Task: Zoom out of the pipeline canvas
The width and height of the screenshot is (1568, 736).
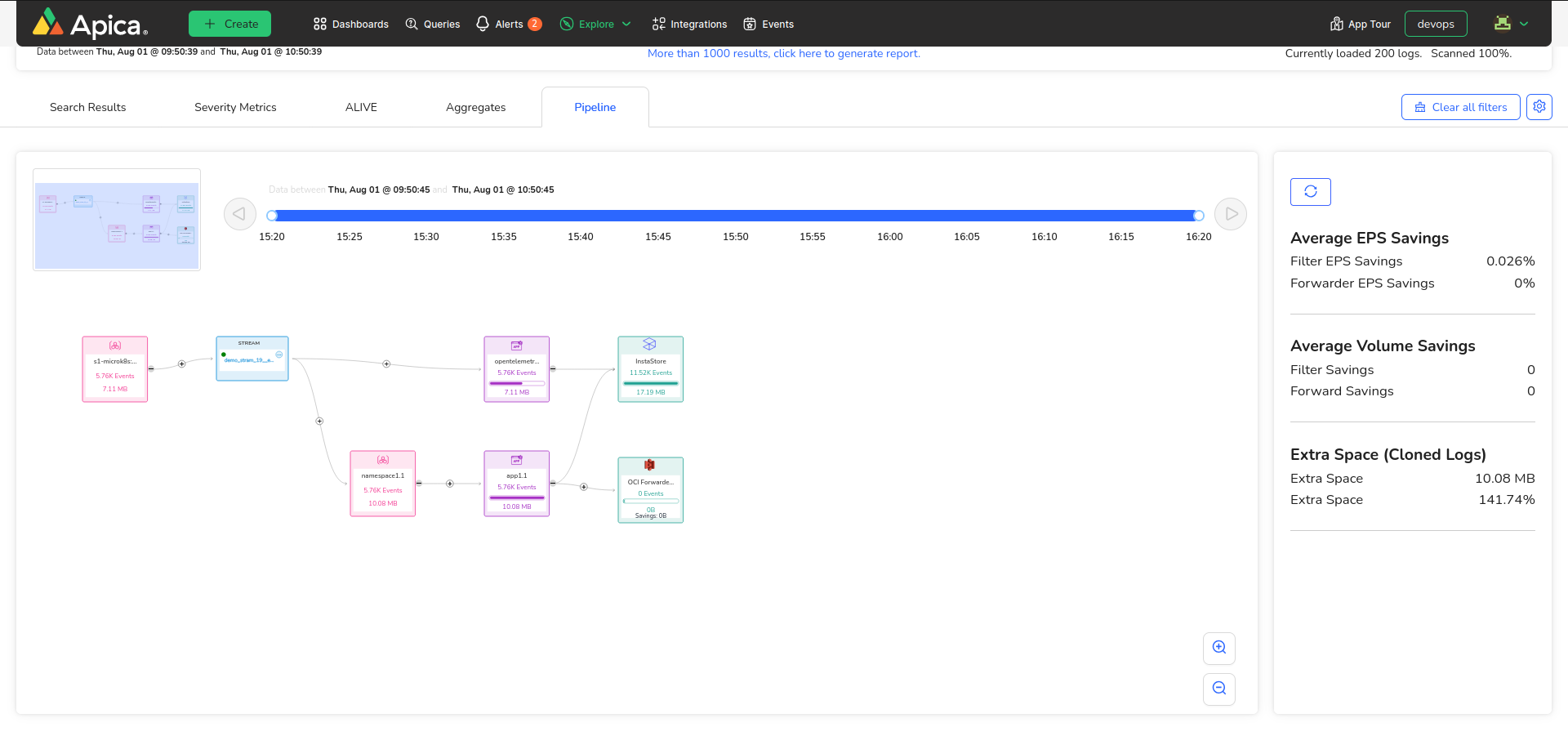Action: (x=1218, y=689)
